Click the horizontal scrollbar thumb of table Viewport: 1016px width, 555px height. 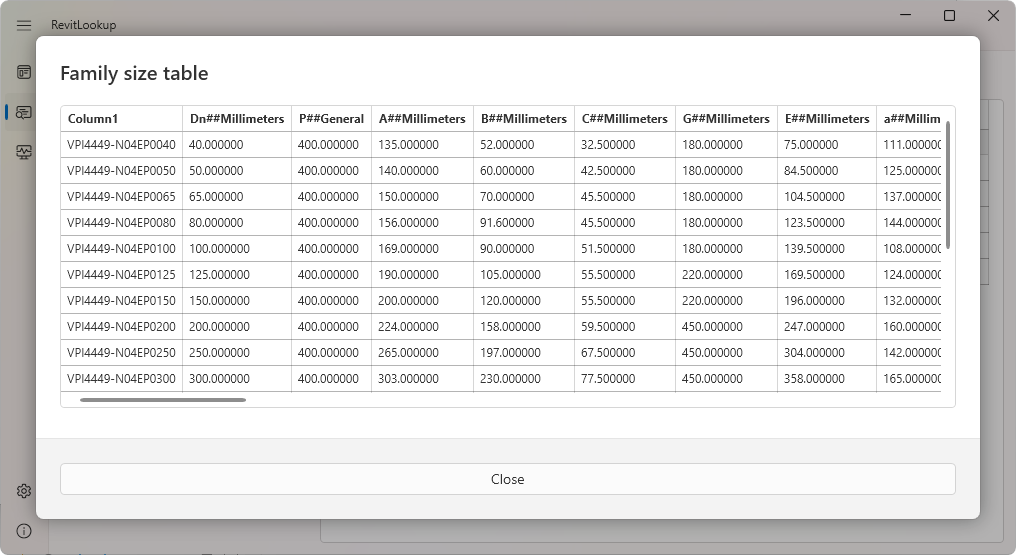click(163, 400)
